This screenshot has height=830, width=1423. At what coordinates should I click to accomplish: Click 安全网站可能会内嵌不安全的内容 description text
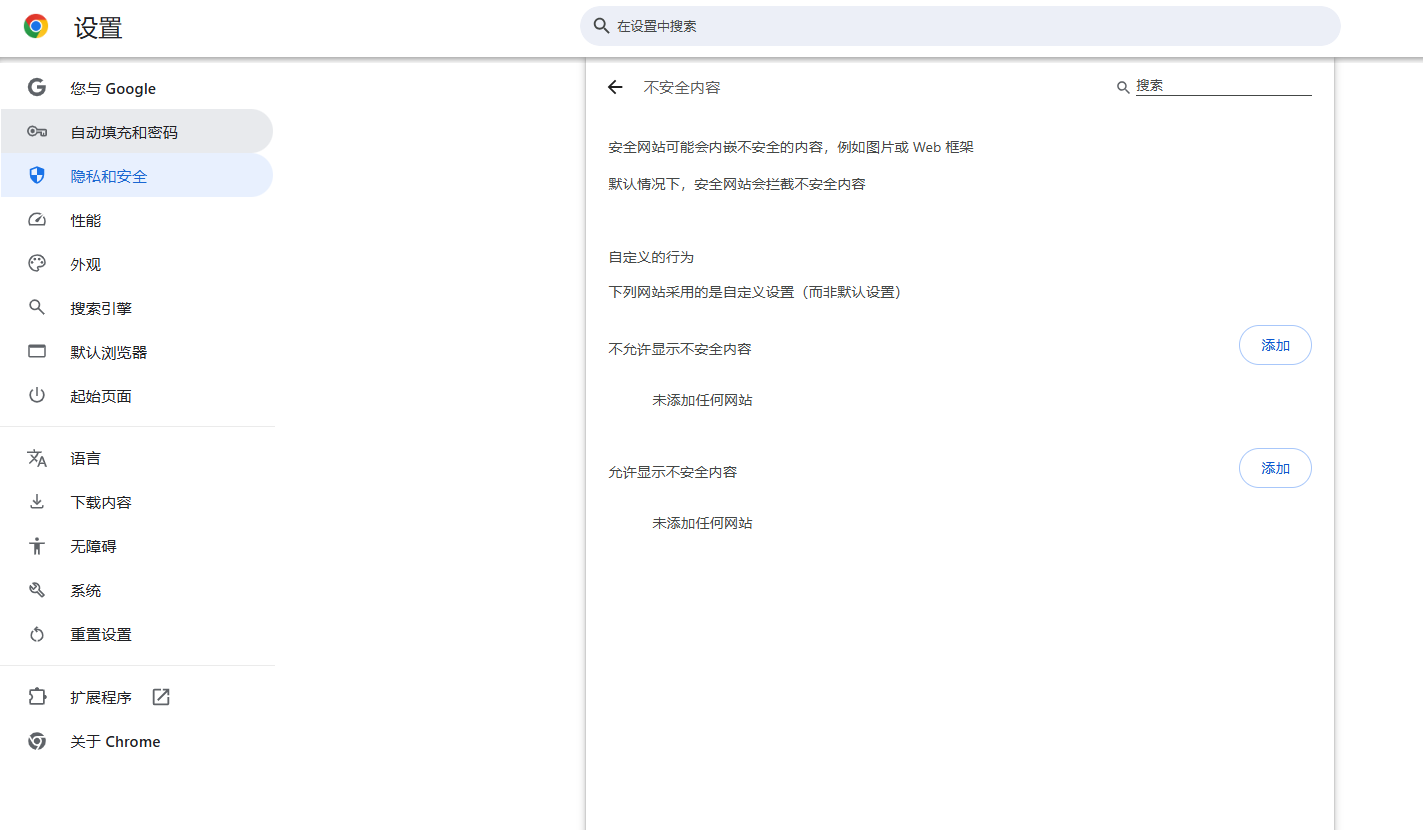pos(791,147)
